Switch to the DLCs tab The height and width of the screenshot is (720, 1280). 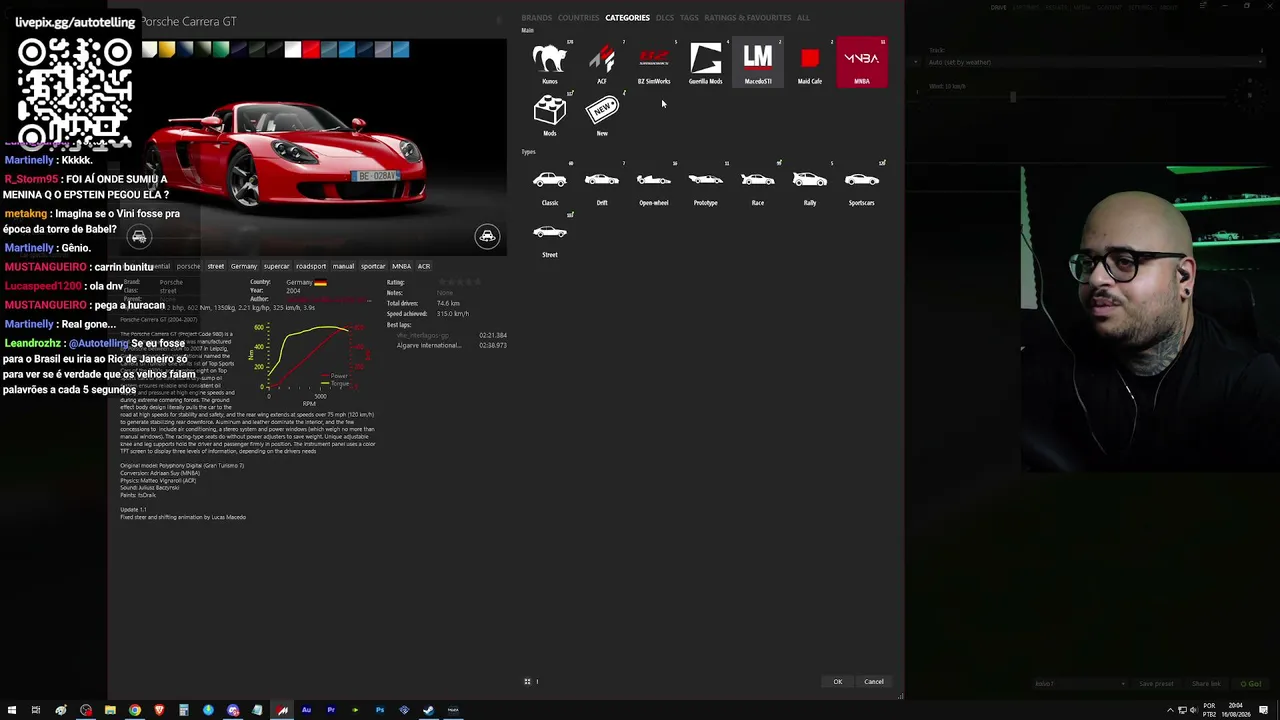[665, 18]
